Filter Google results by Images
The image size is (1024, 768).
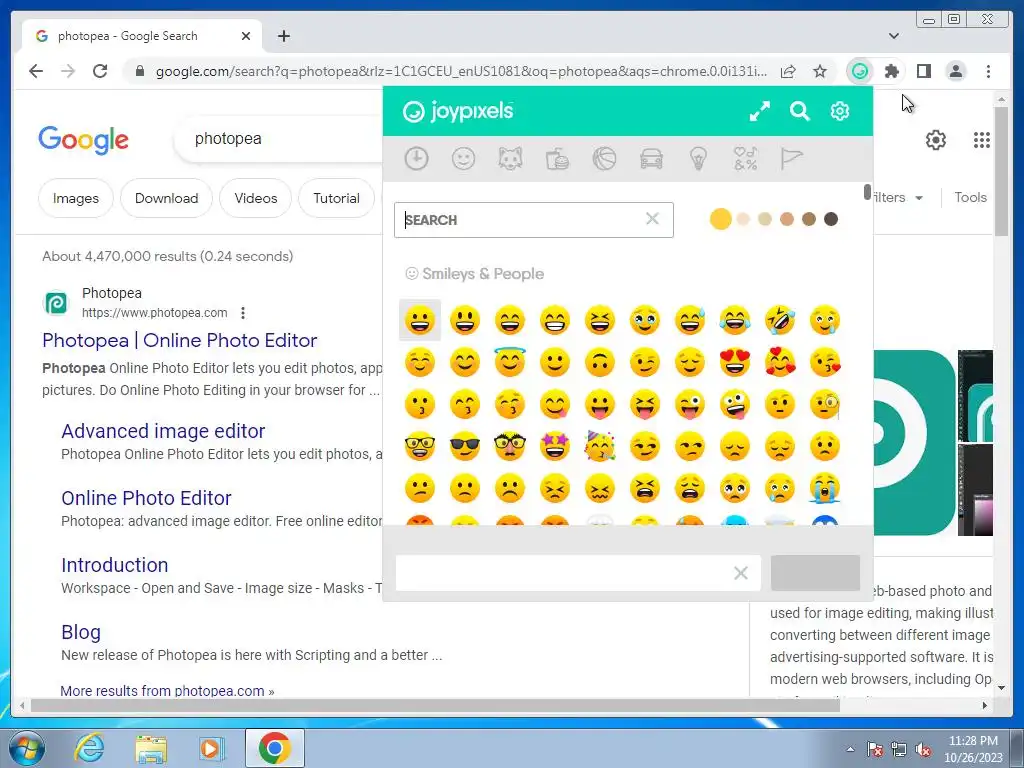[x=76, y=198]
